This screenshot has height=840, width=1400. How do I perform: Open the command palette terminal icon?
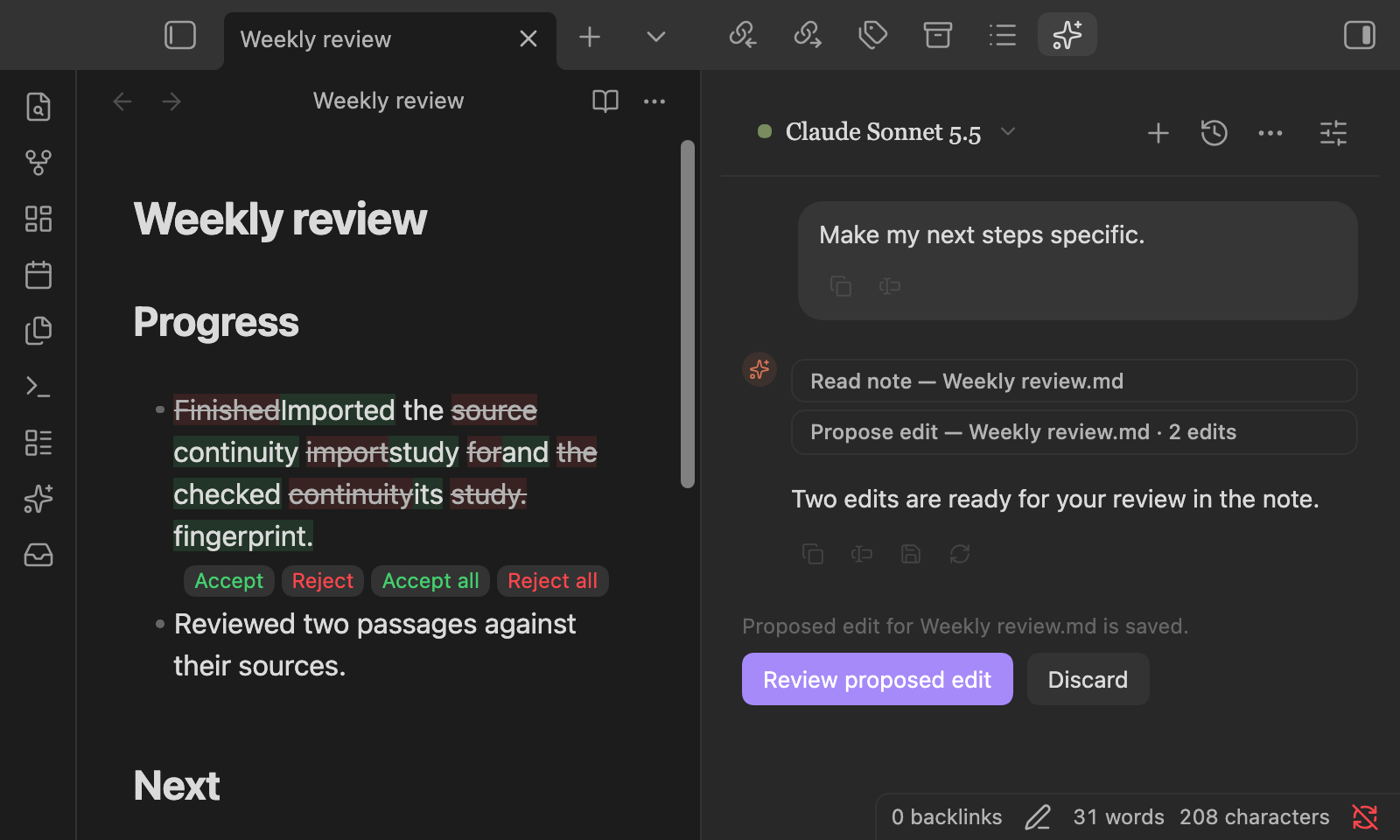tap(38, 387)
